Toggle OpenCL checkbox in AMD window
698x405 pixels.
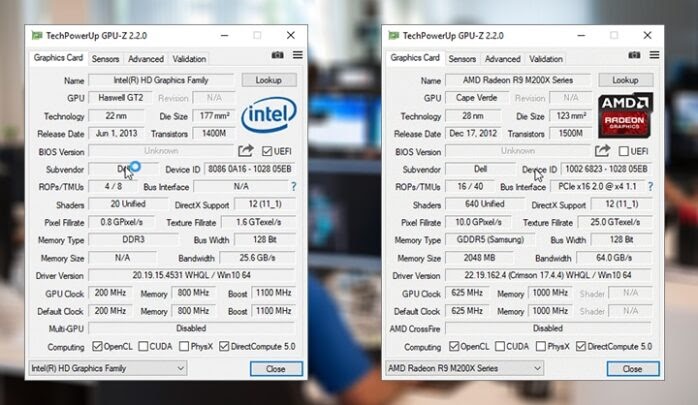(x=454, y=346)
